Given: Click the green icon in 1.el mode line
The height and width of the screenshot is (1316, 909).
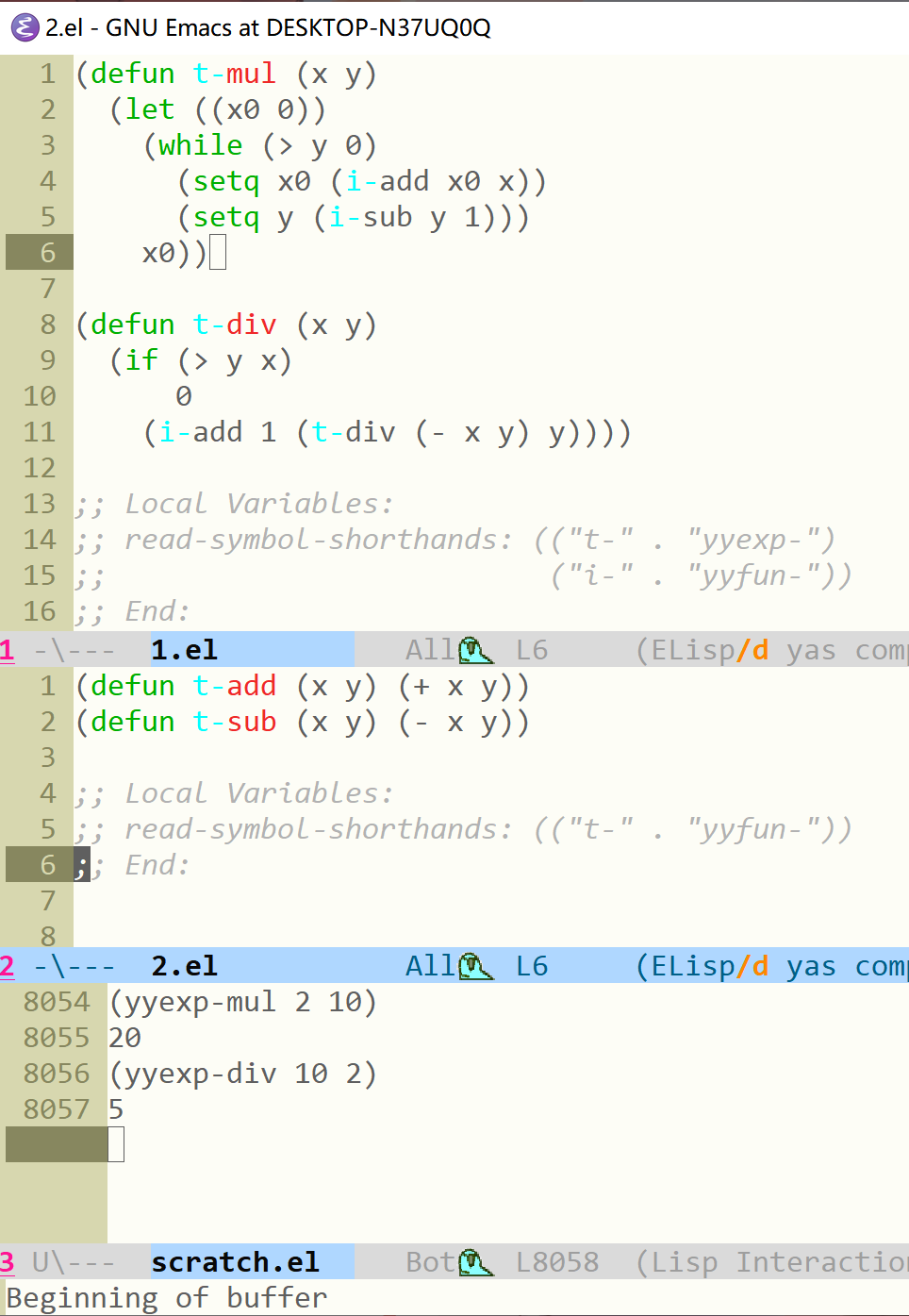Looking at the screenshot, I should point(476,650).
